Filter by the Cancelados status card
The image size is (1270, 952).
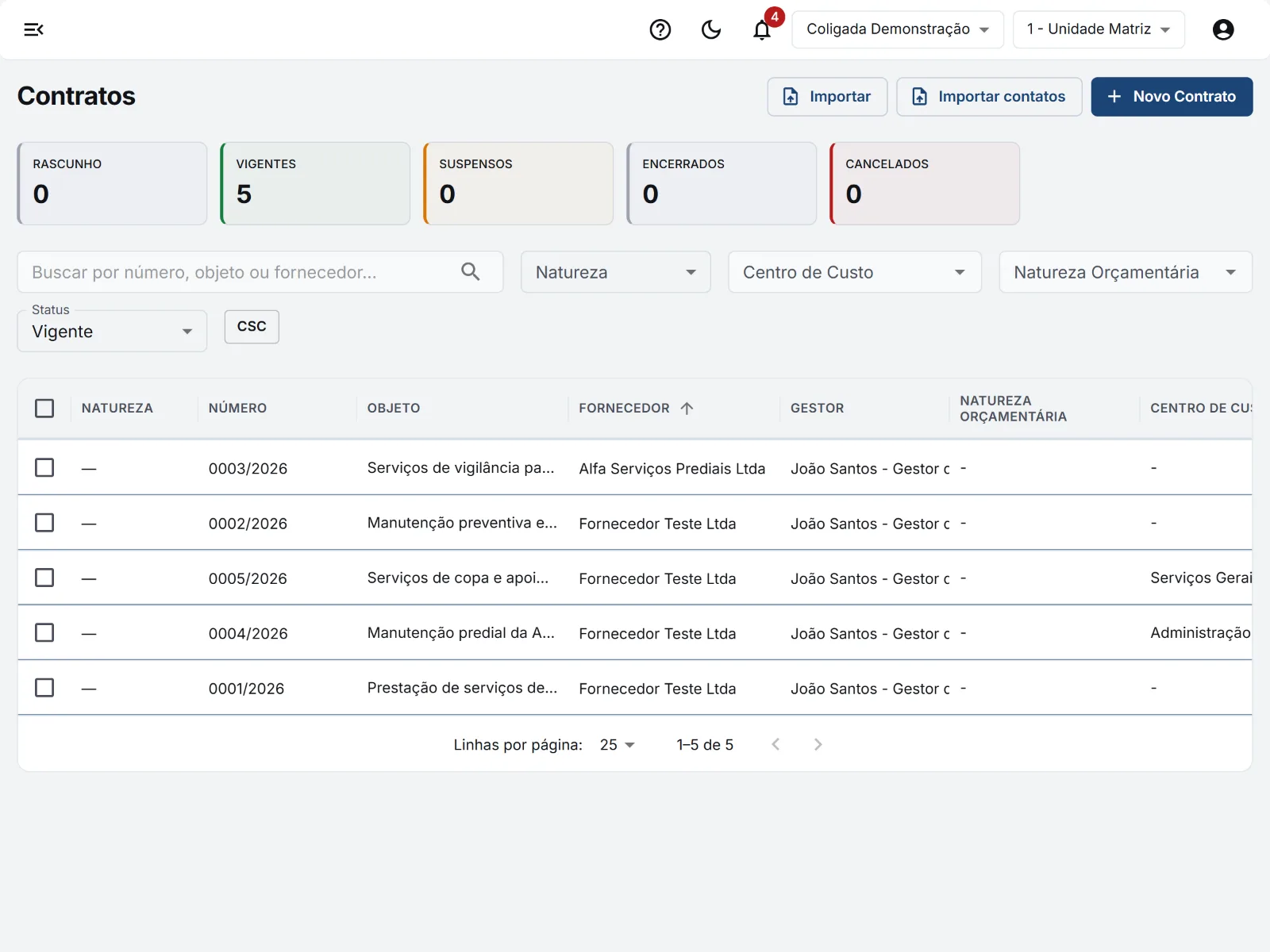coord(925,183)
